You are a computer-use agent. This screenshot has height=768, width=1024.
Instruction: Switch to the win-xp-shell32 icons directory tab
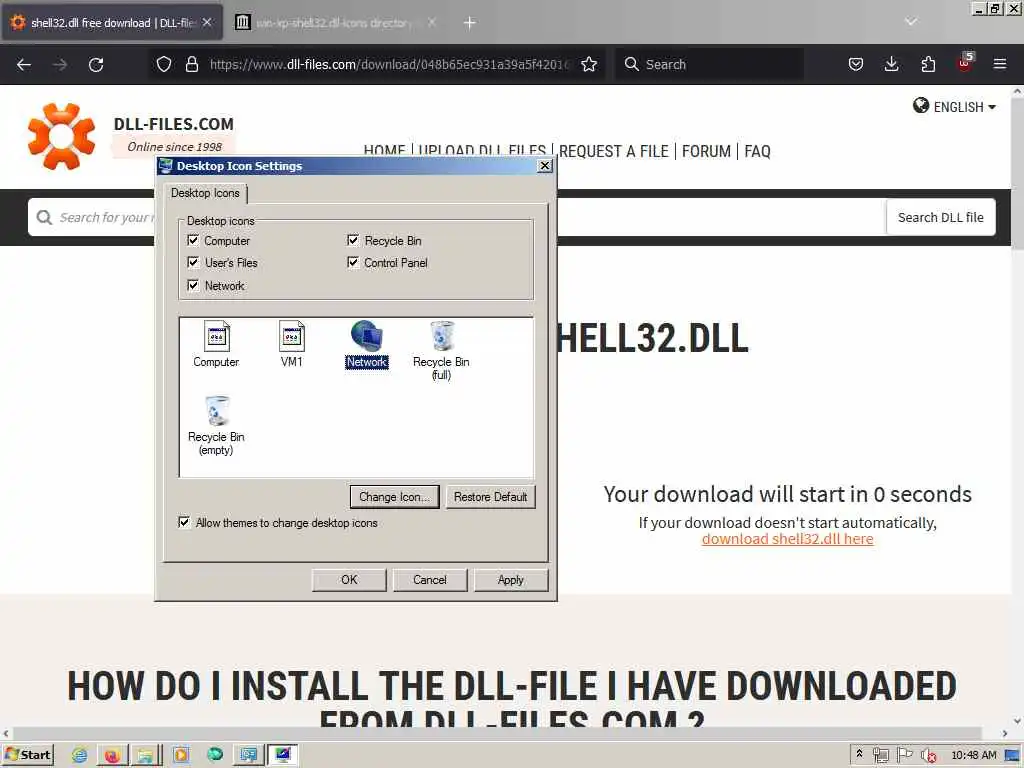point(335,23)
